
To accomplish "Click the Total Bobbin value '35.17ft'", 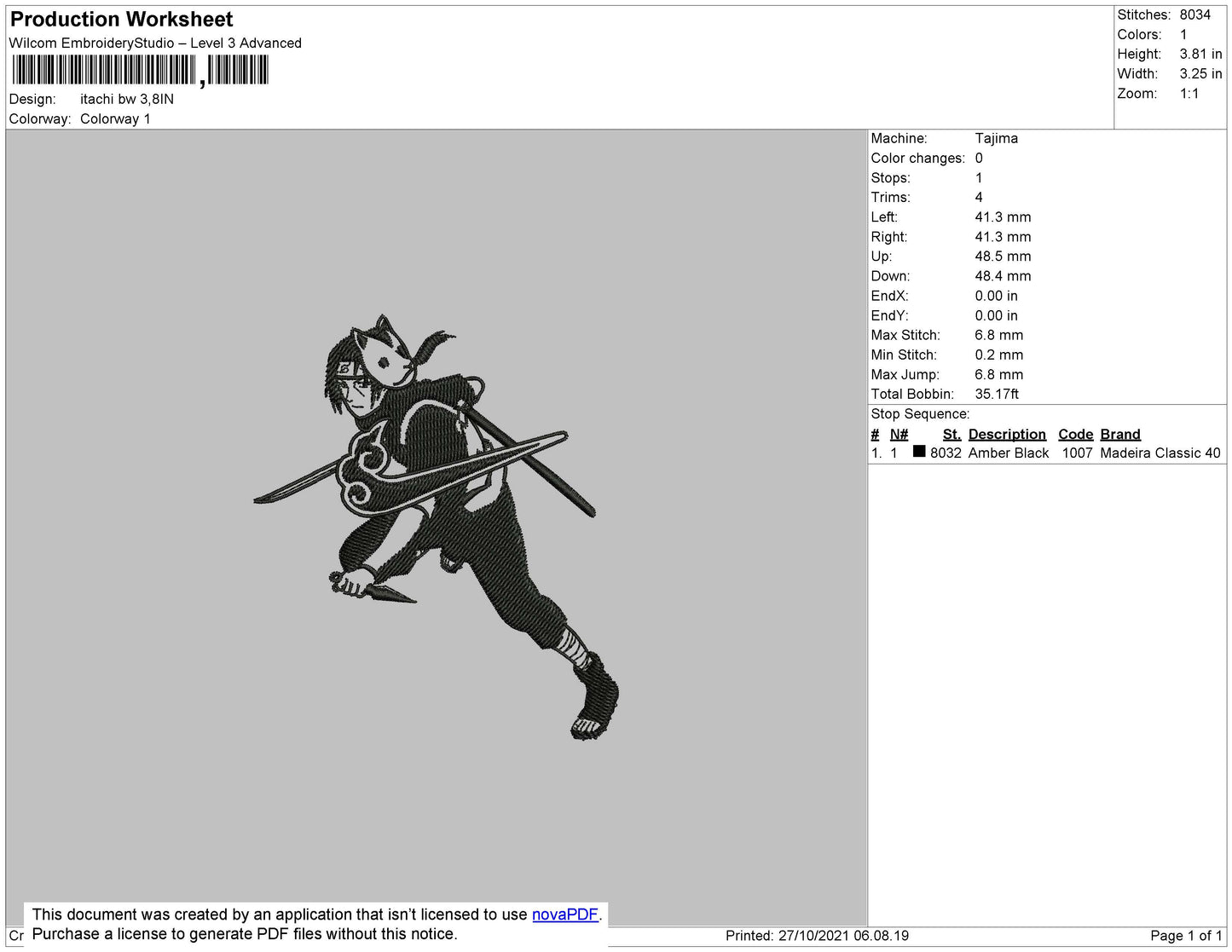I will point(997,395).
